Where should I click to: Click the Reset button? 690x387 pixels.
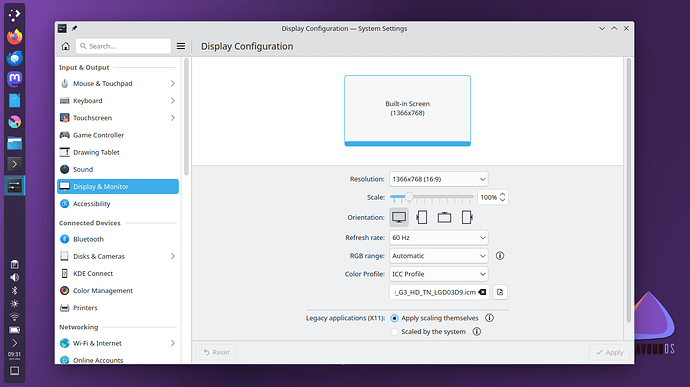(217, 352)
